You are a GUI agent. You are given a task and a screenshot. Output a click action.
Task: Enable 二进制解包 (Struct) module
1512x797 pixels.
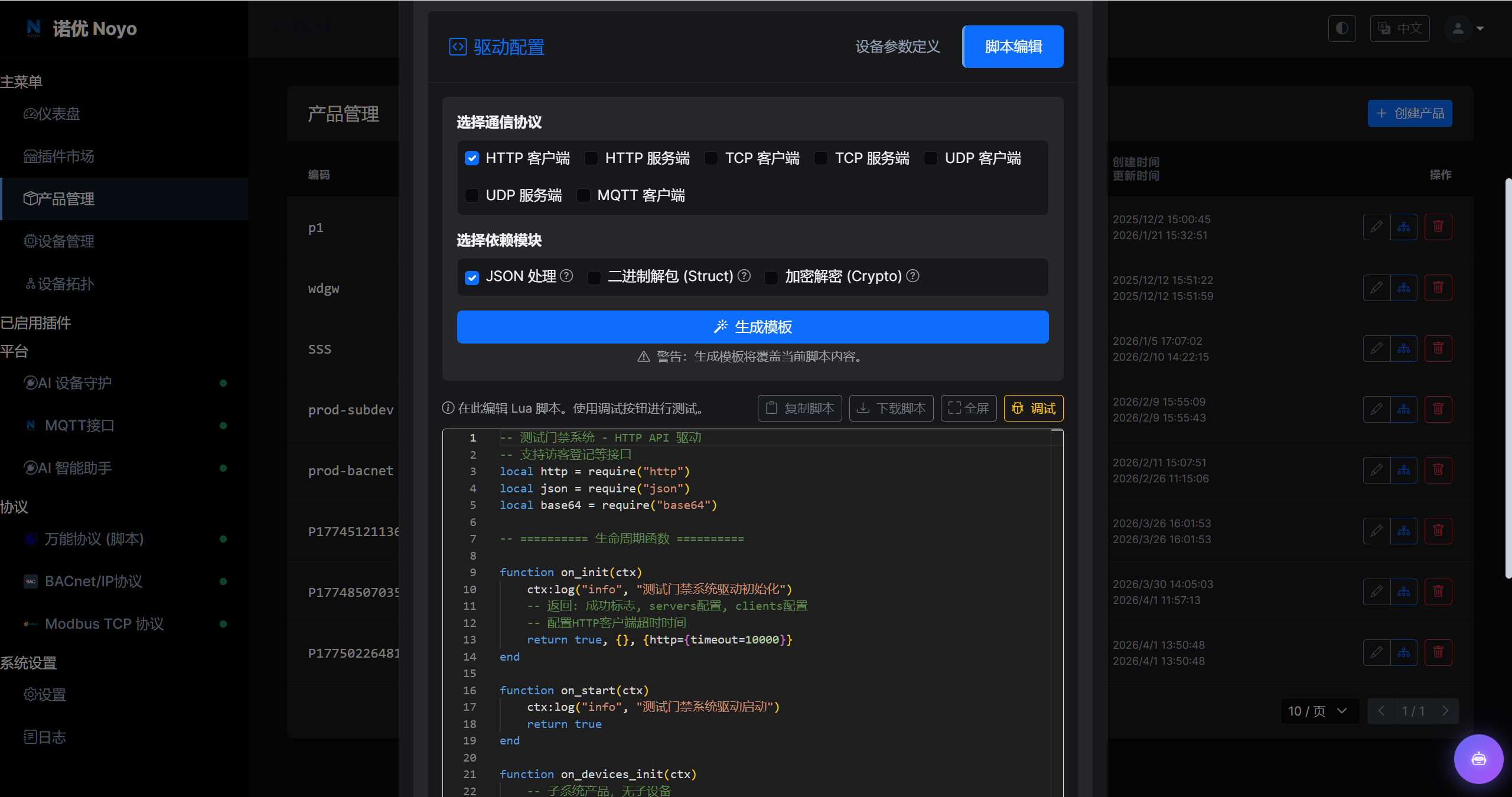[x=594, y=277]
